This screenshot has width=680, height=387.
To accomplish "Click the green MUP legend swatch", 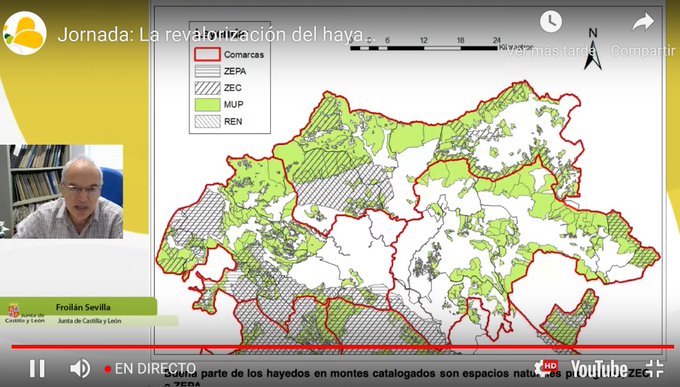I will click(x=207, y=105).
